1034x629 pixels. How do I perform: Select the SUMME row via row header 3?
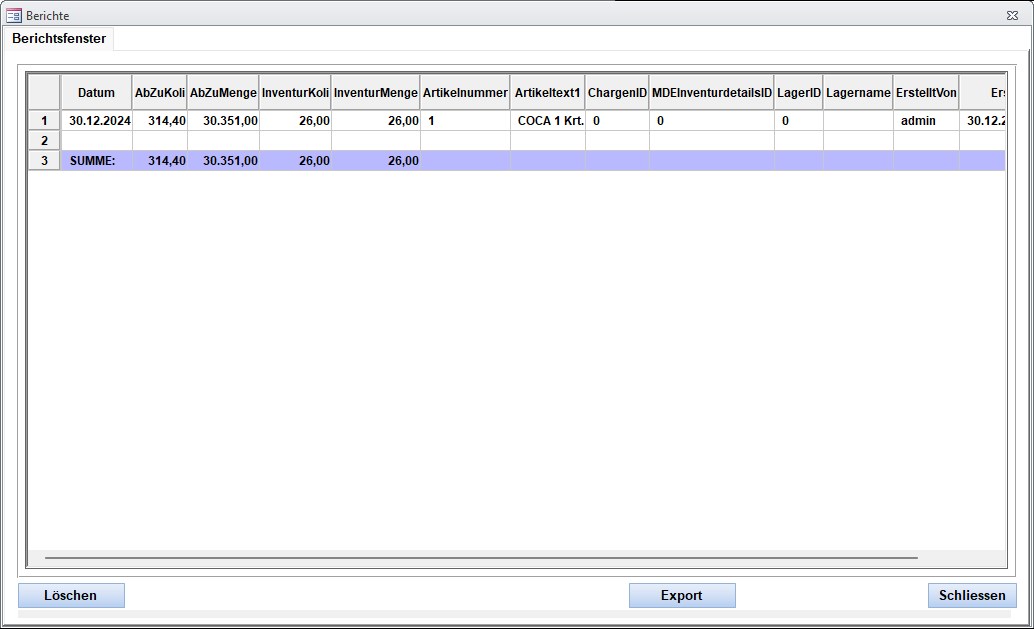coord(44,160)
